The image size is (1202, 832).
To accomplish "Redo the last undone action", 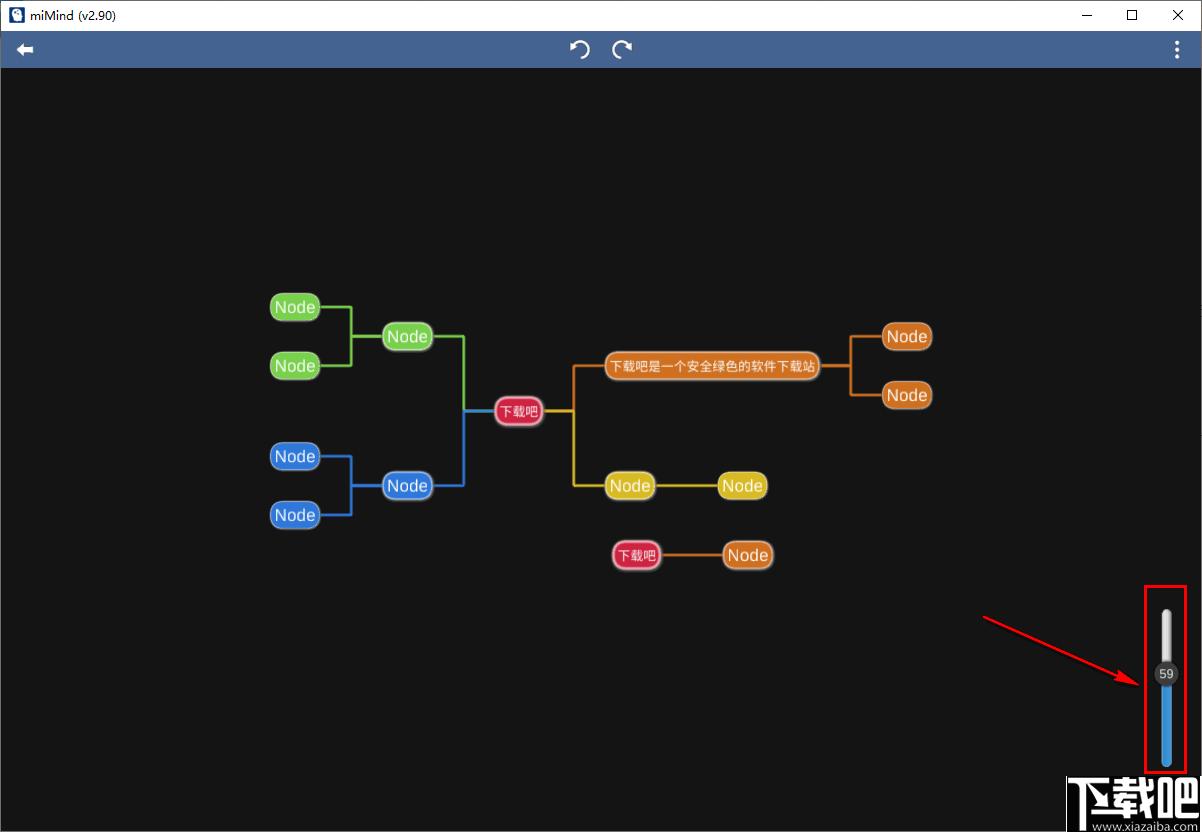I will pyautogui.click(x=622, y=49).
